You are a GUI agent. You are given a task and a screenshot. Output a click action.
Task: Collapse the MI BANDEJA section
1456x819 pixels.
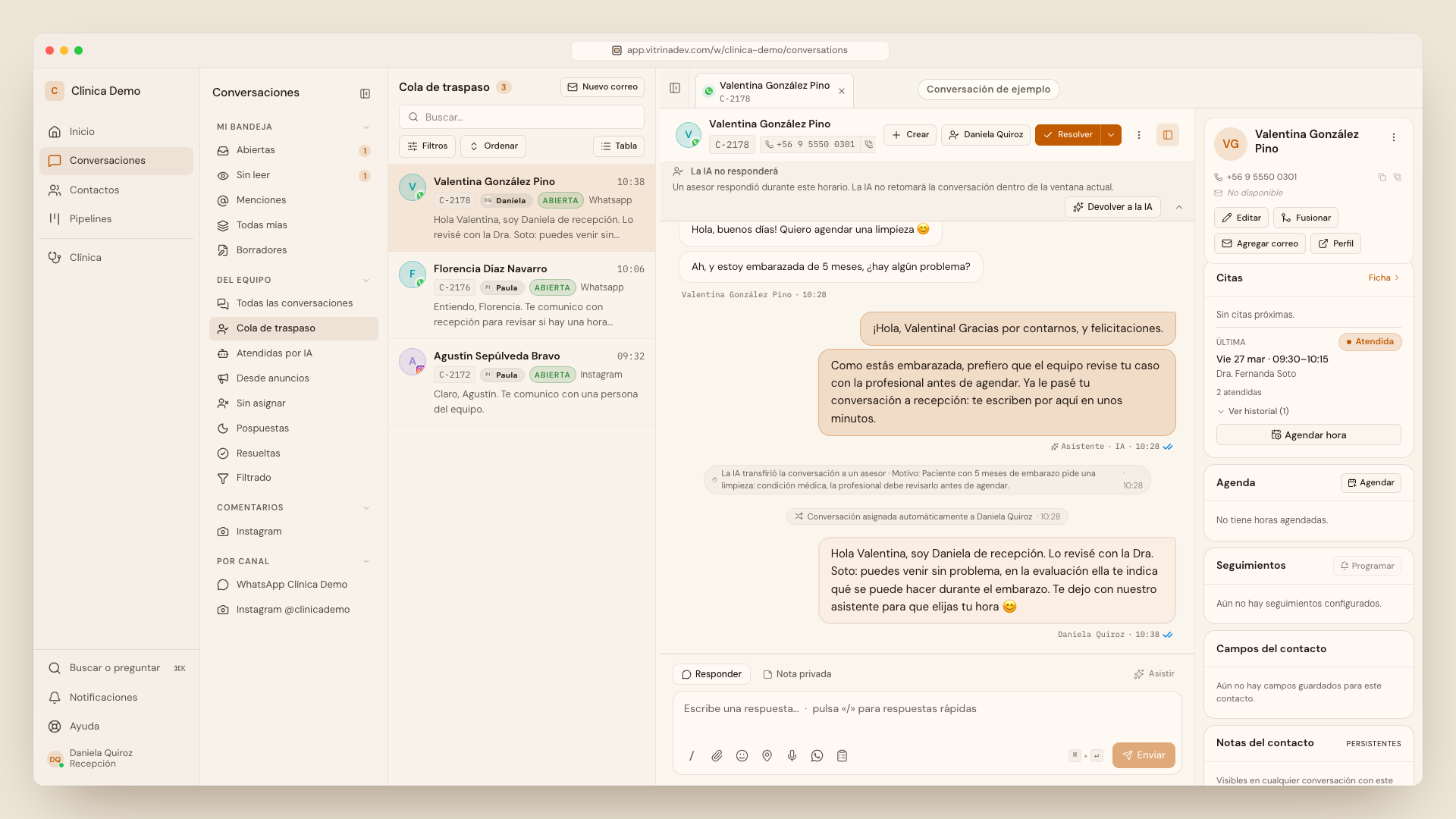pos(366,127)
